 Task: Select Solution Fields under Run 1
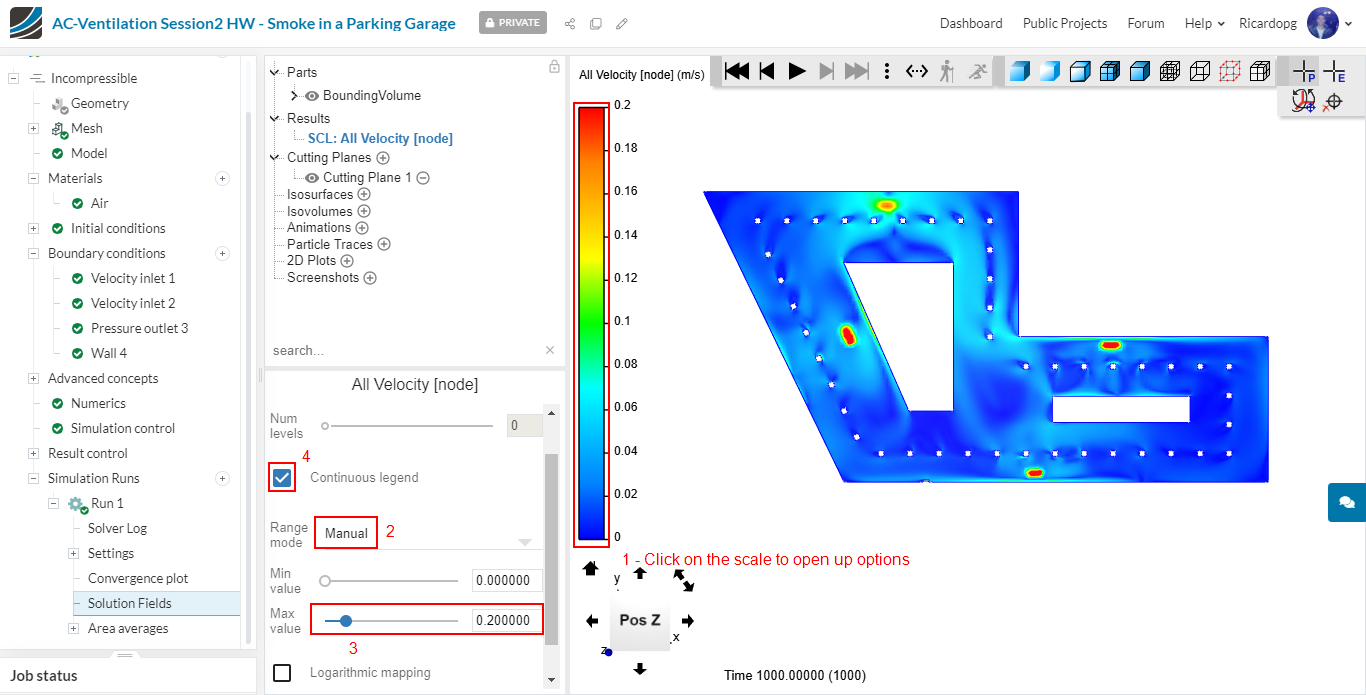pyautogui.click(x=130, y=603)
